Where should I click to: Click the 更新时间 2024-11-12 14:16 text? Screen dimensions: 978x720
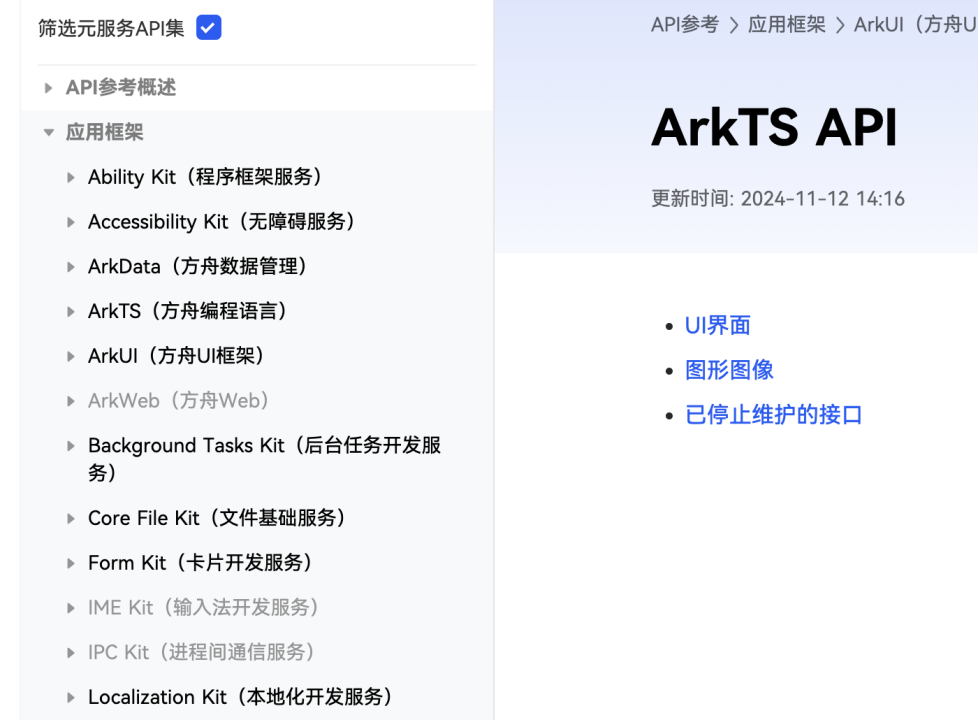778,199
